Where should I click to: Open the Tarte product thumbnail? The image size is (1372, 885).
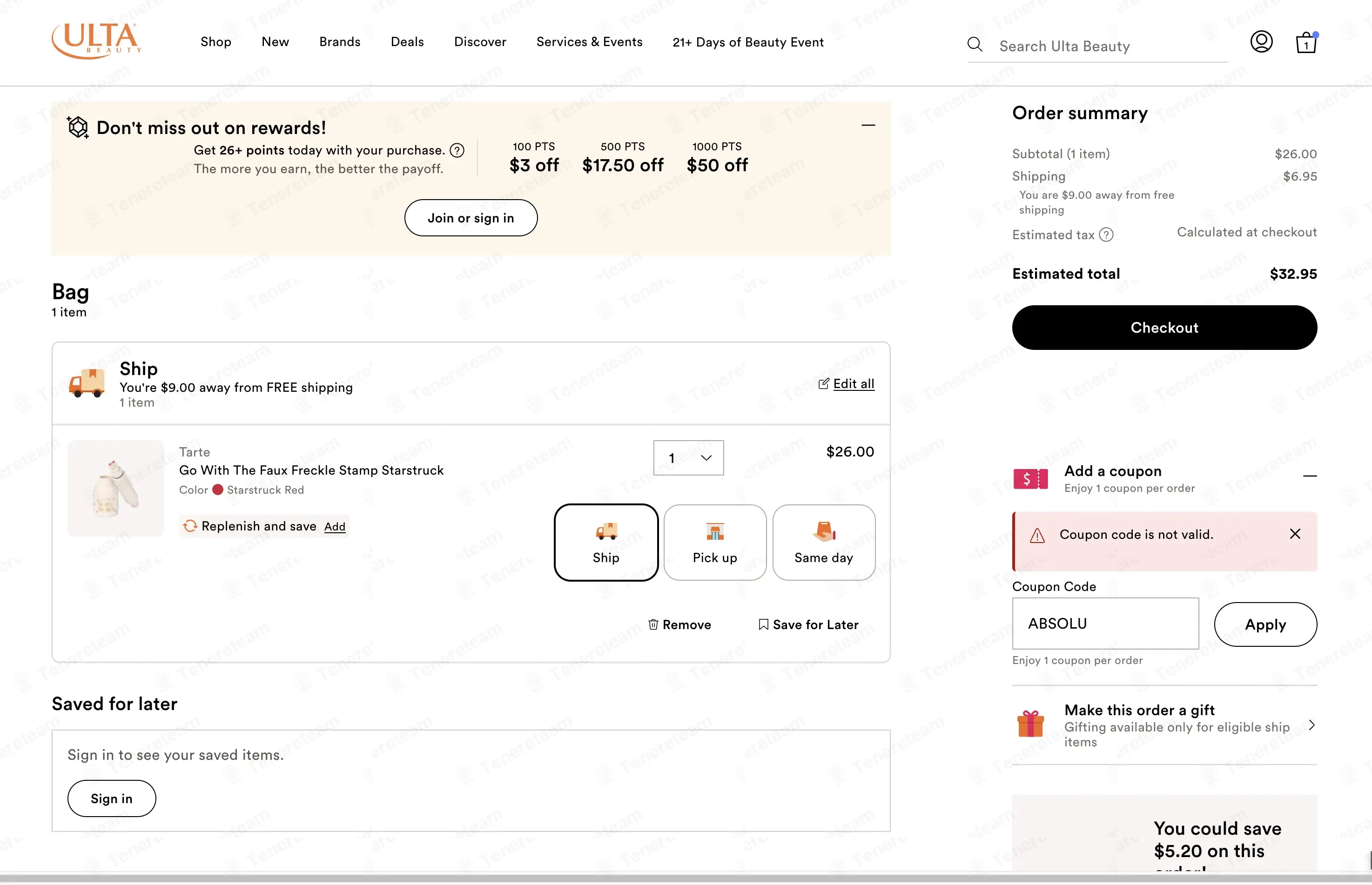[x=115, y=489]
